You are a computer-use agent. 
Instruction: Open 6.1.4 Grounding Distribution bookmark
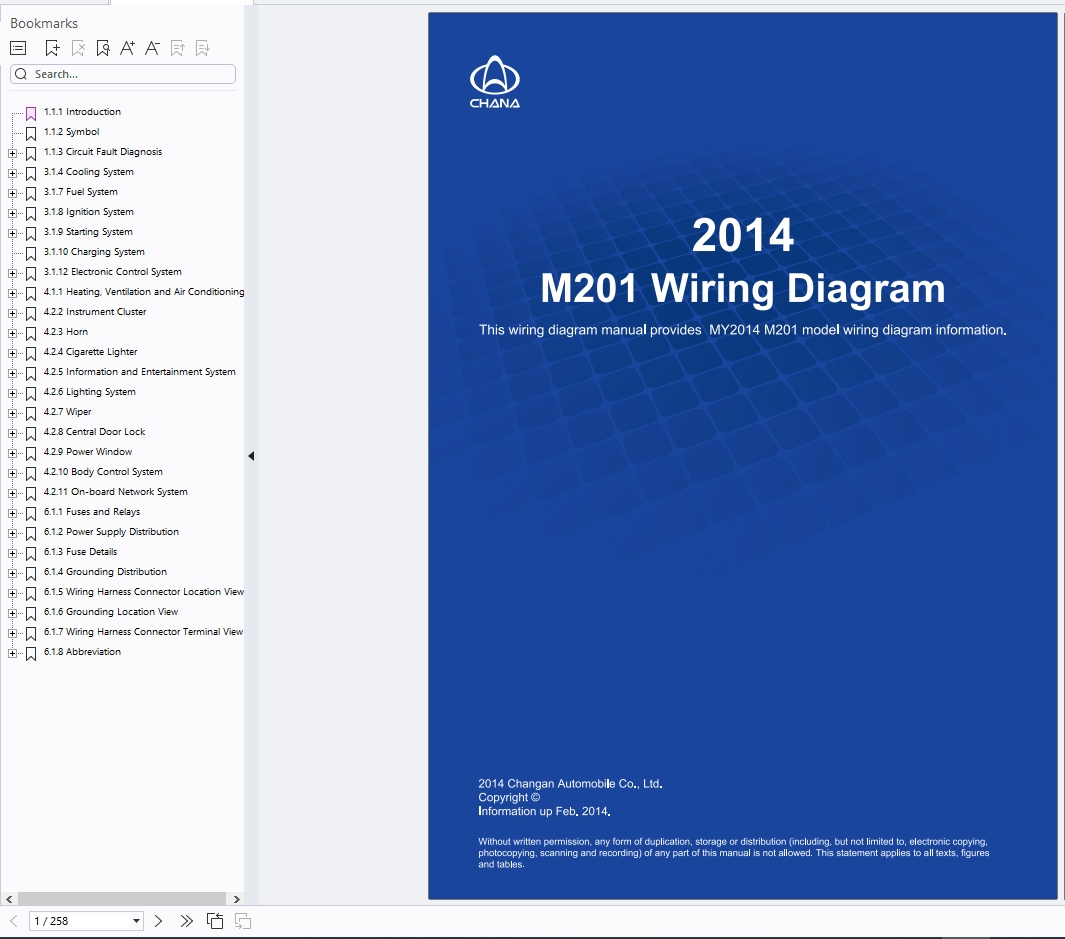coord(105,571)
